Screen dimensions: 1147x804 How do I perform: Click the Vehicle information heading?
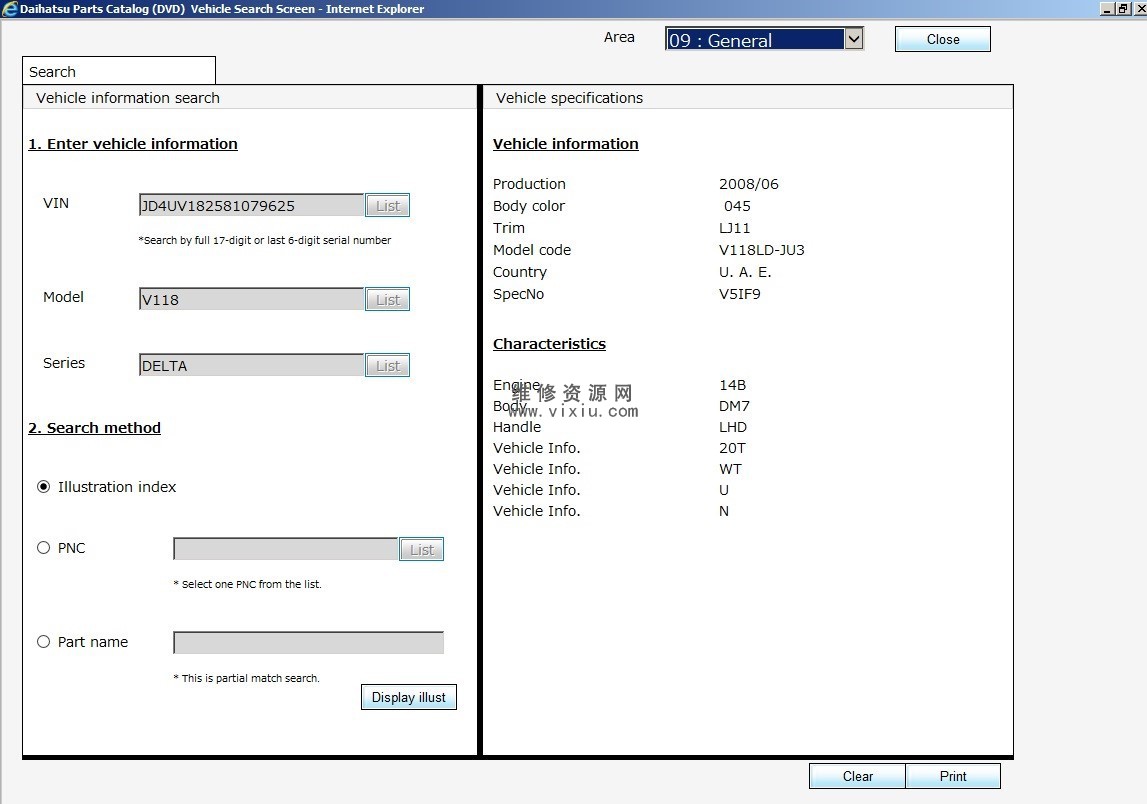pyautogui.click(x=565, y=144)
